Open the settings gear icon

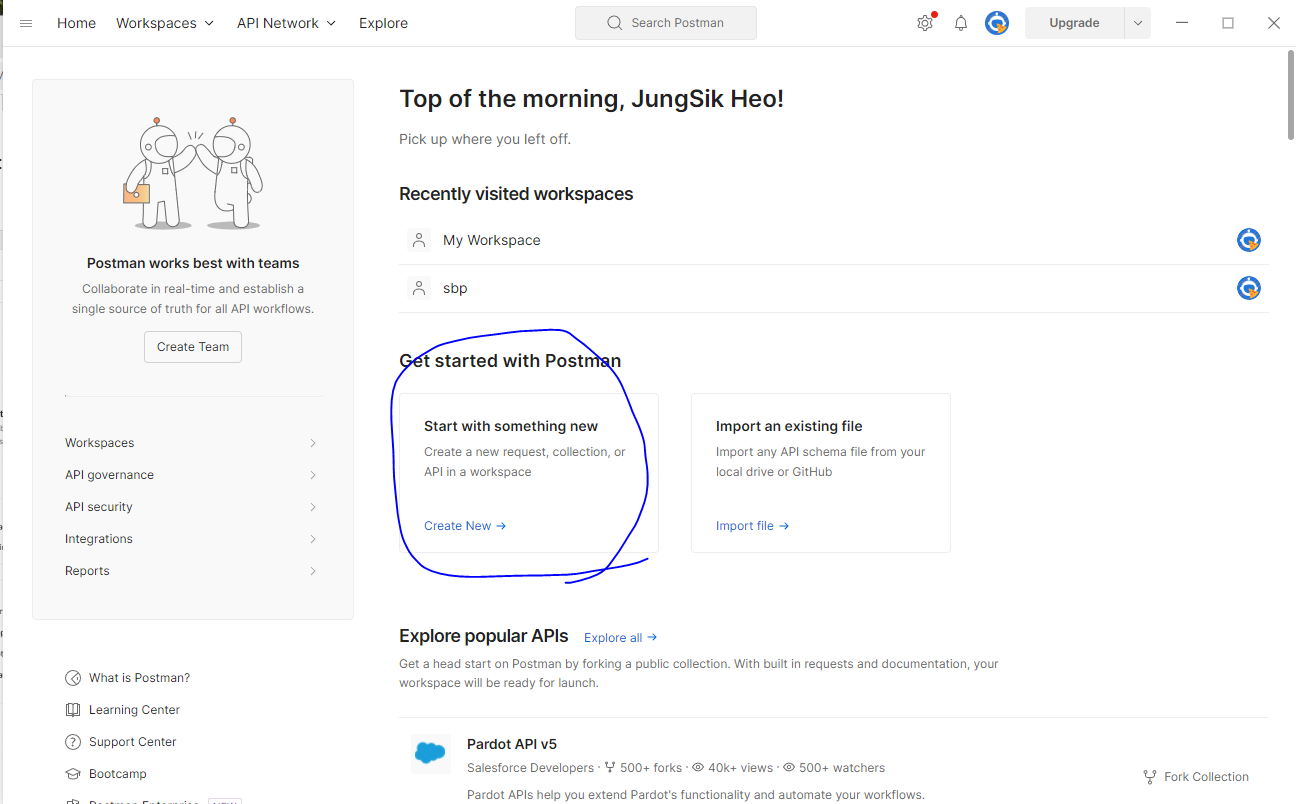click(925, 23)
